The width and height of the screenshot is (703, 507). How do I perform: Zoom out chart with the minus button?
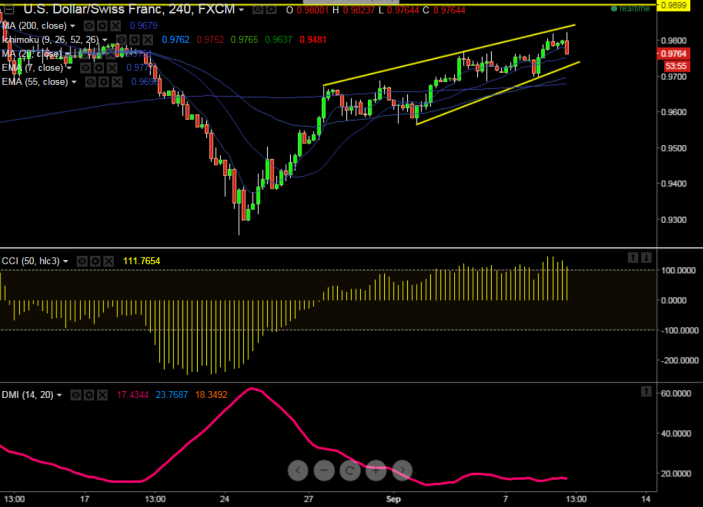tap(324, 470)
